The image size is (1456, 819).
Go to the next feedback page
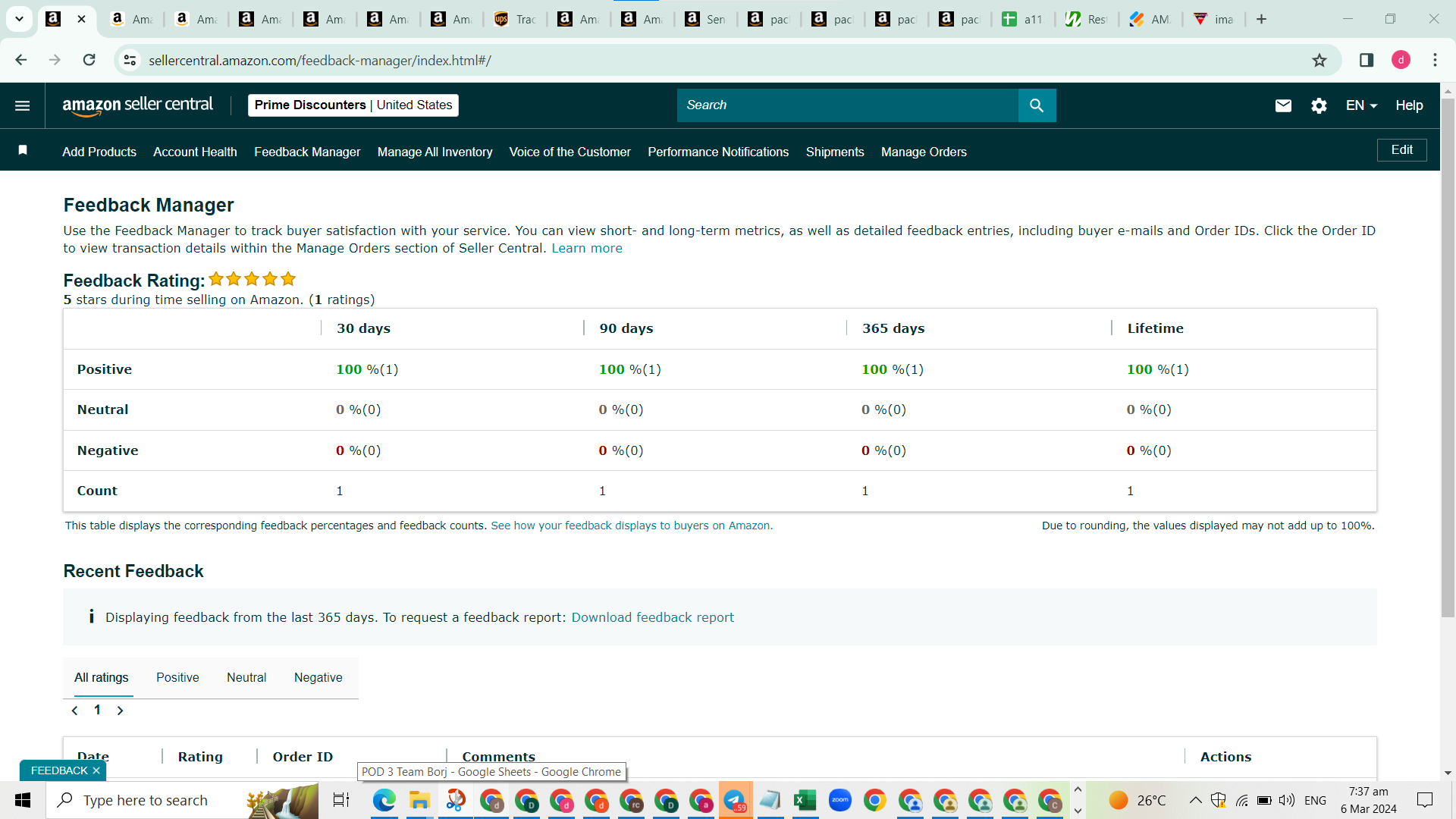click(120, 711)
